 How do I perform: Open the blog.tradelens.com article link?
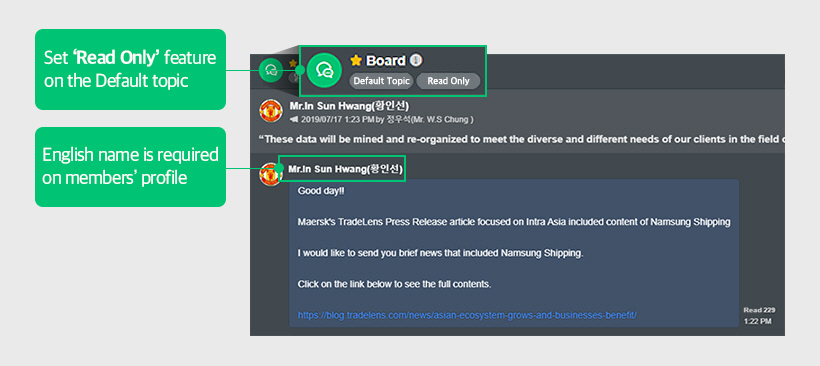pyautogui.click(x=467, y=315)
